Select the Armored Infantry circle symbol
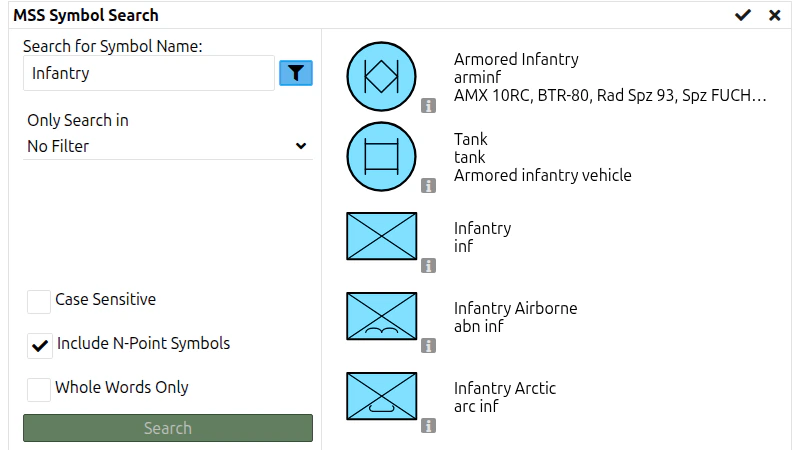 click(x=381, y=77)
